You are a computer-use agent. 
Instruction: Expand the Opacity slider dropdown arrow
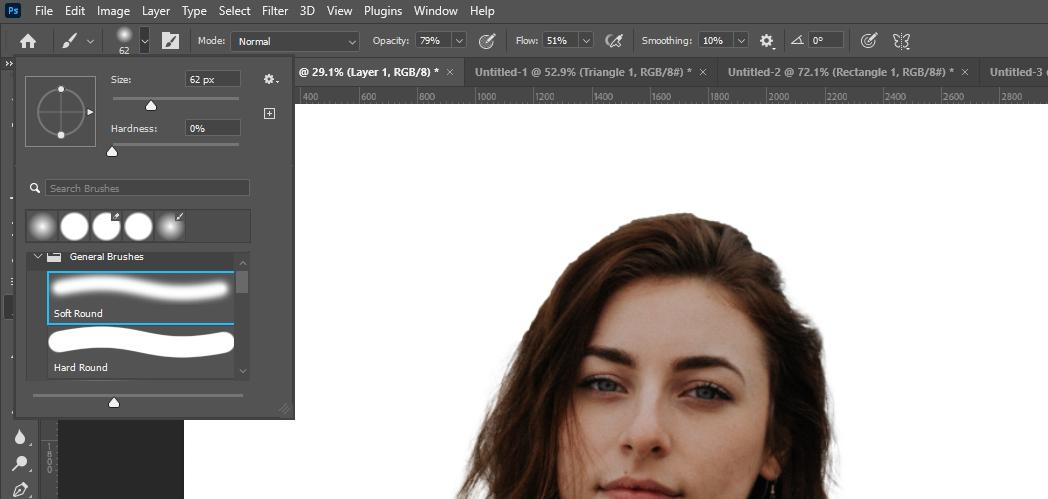(x=459, y=41)
